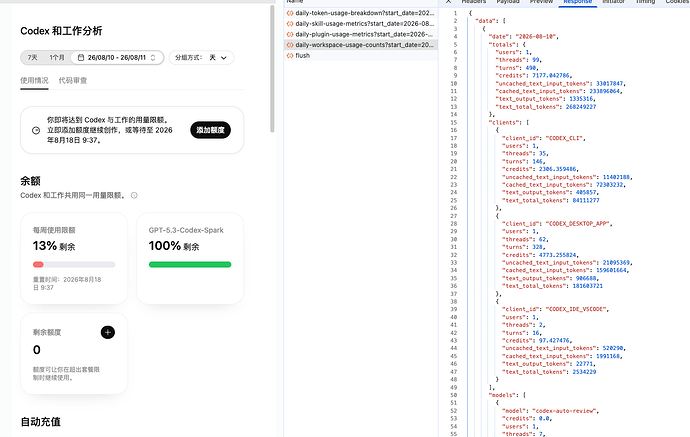Click the chevron next to 天 grouping
Image resolution: width=690 pixels, height=437 pixels.
(x=224, y=58)
